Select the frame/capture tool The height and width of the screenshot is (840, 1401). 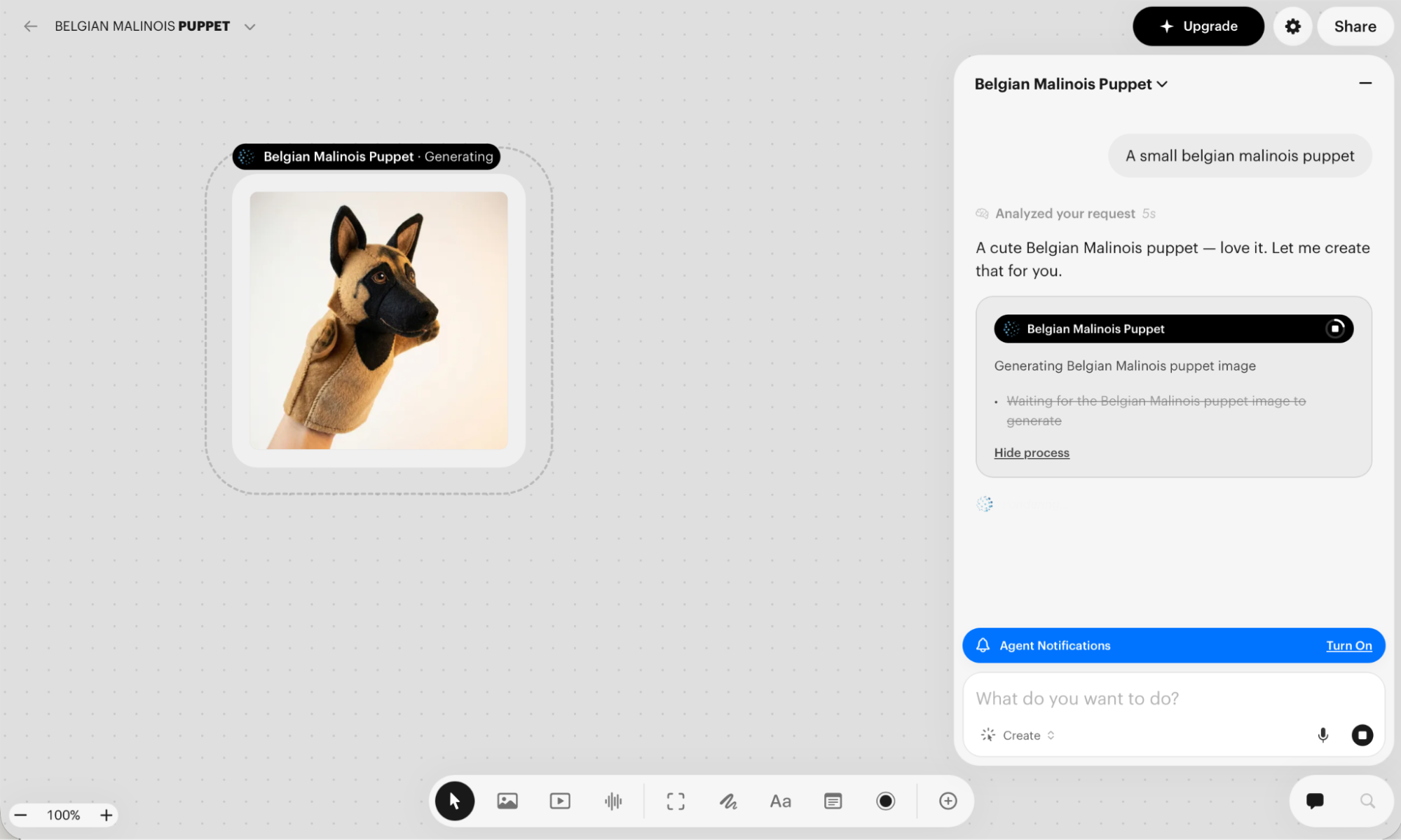[x=675, y=800]
